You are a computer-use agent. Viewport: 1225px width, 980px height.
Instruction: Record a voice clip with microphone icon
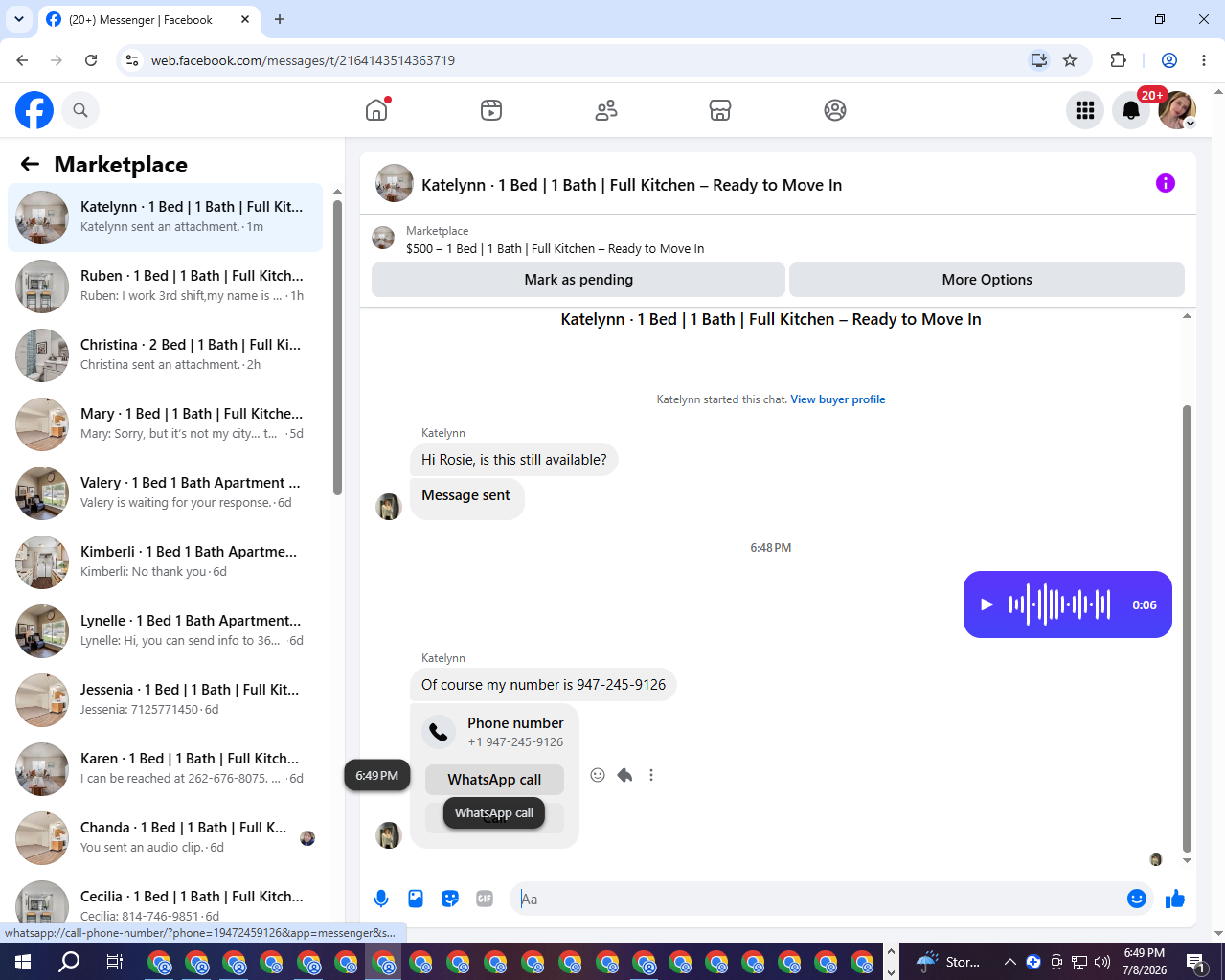(x=381, y=899)
